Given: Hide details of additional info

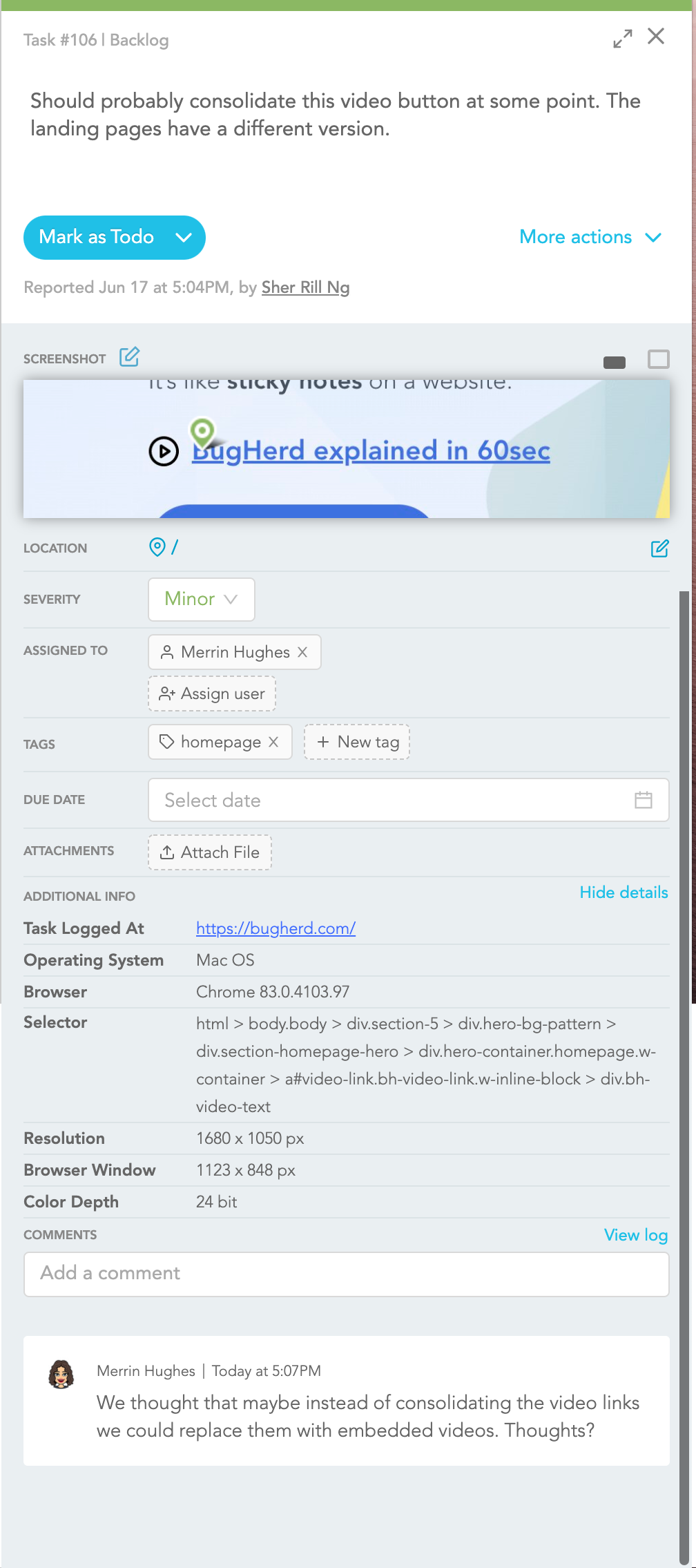Looking at the screenshot, I should (x=623, y=892).
